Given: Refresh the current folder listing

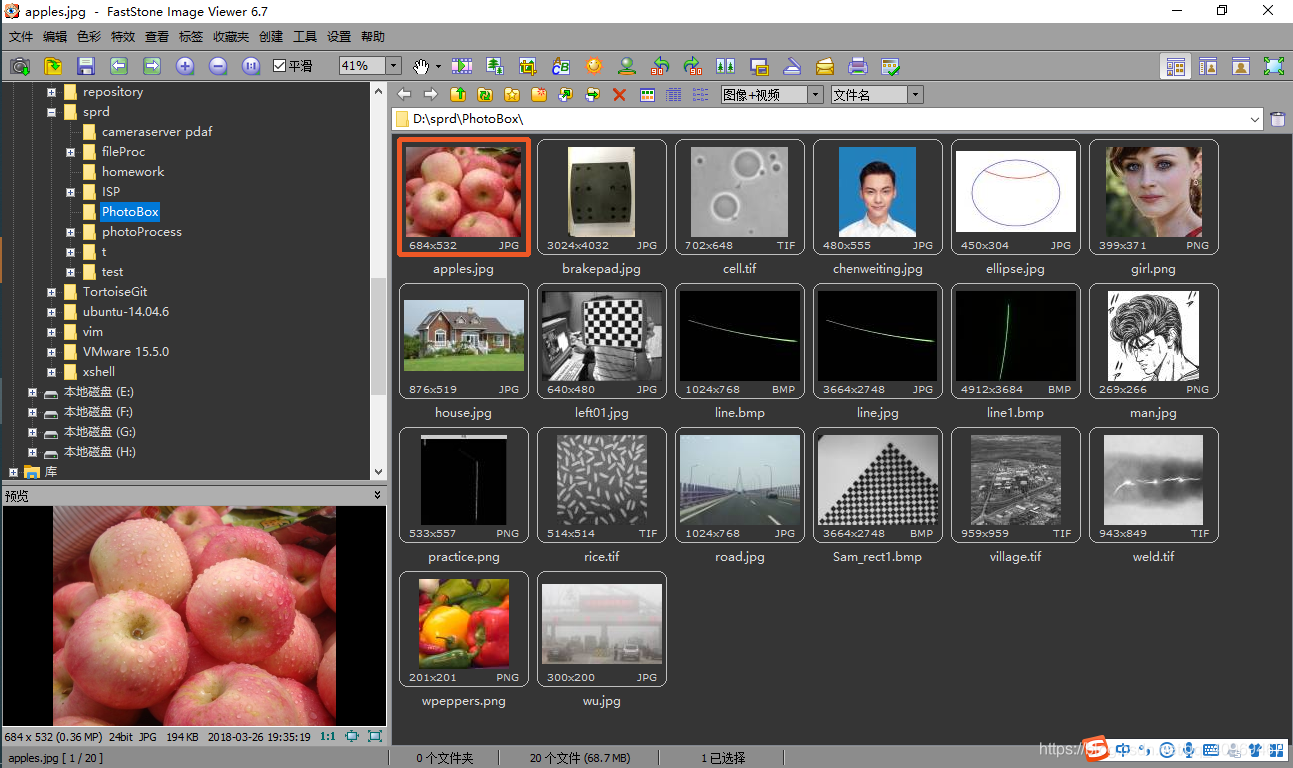Looking at the screenshot, I should point(485,94).
